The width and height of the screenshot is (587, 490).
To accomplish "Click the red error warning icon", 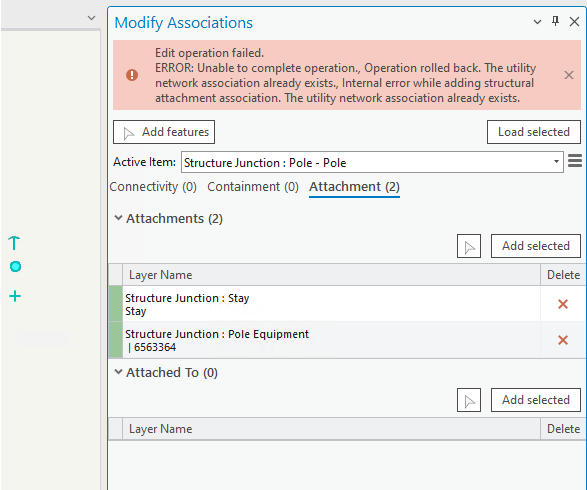I will [132, 75].
